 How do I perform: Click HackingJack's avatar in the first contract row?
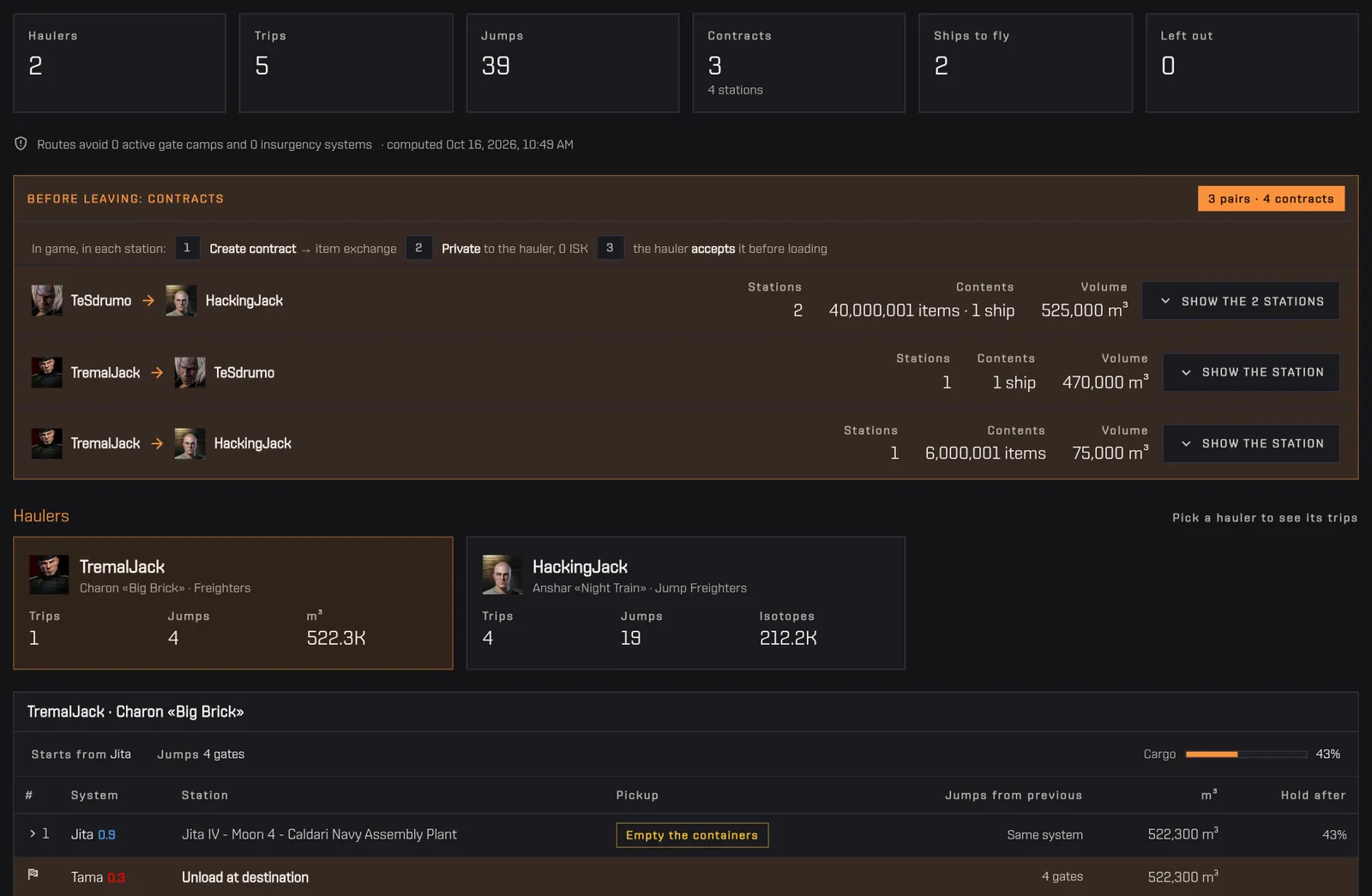181,301
